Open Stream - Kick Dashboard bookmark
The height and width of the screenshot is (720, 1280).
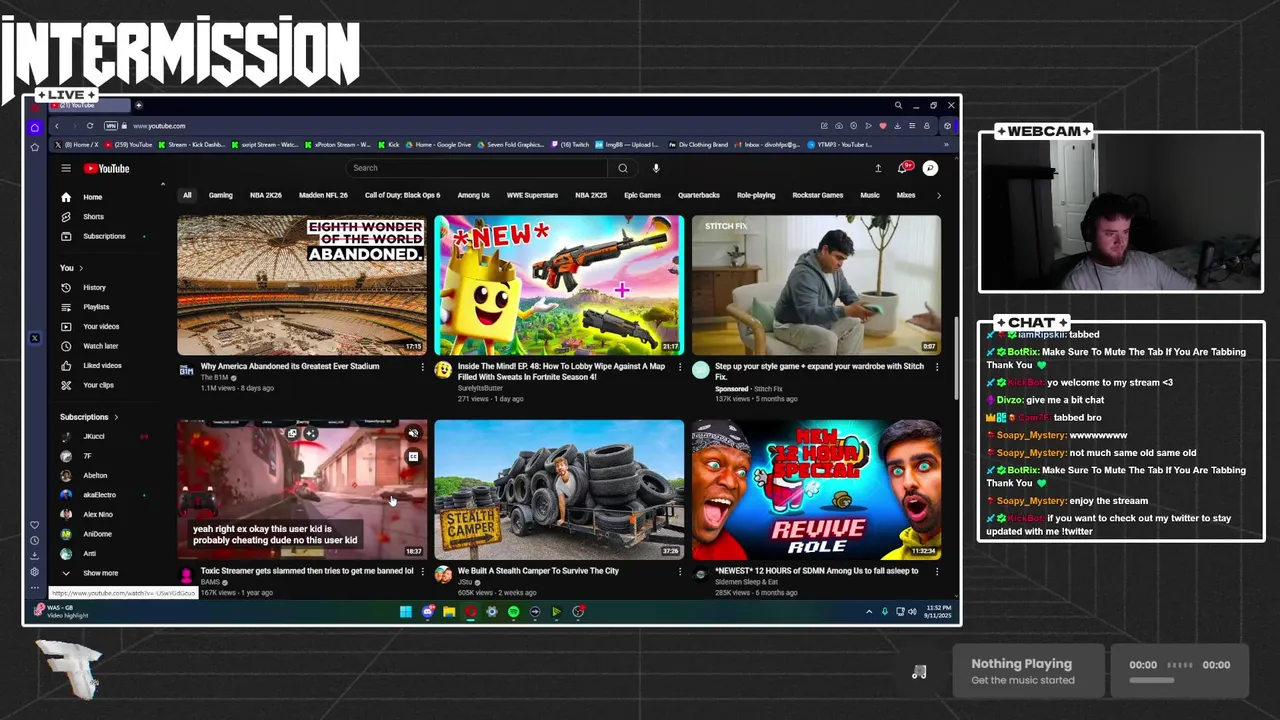[193, 145]
